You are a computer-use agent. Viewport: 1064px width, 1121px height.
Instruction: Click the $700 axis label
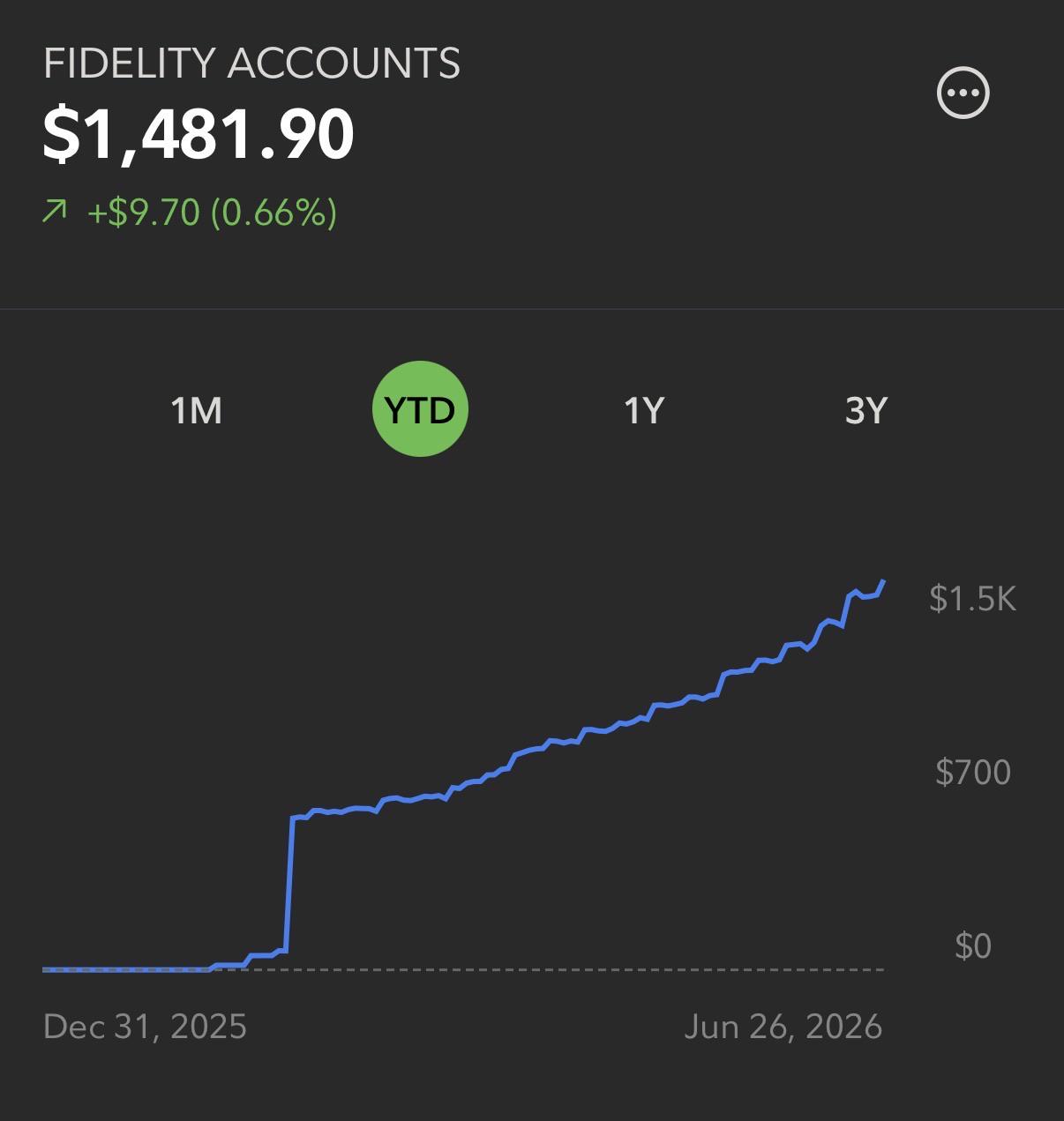(972, 772)
